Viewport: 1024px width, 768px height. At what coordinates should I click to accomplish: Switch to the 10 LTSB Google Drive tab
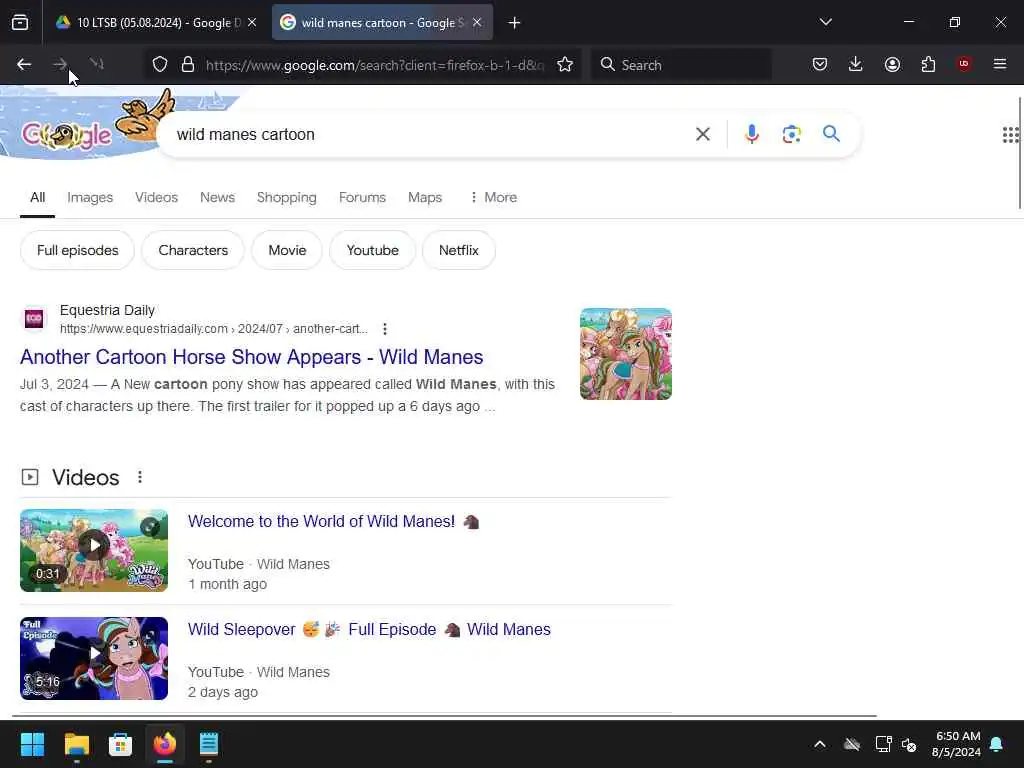152,23
